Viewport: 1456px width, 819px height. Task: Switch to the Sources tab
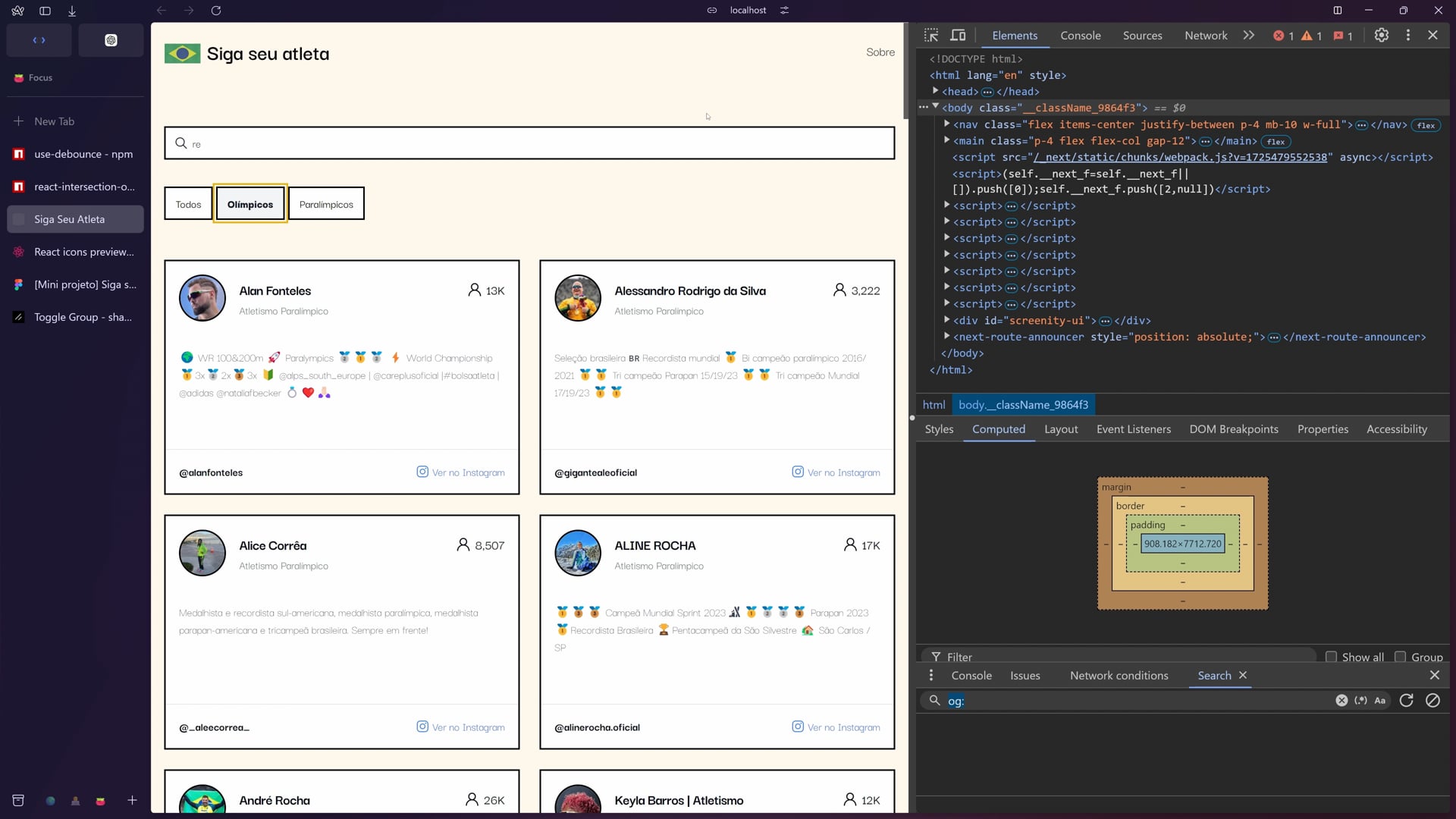coord(1143,36)
